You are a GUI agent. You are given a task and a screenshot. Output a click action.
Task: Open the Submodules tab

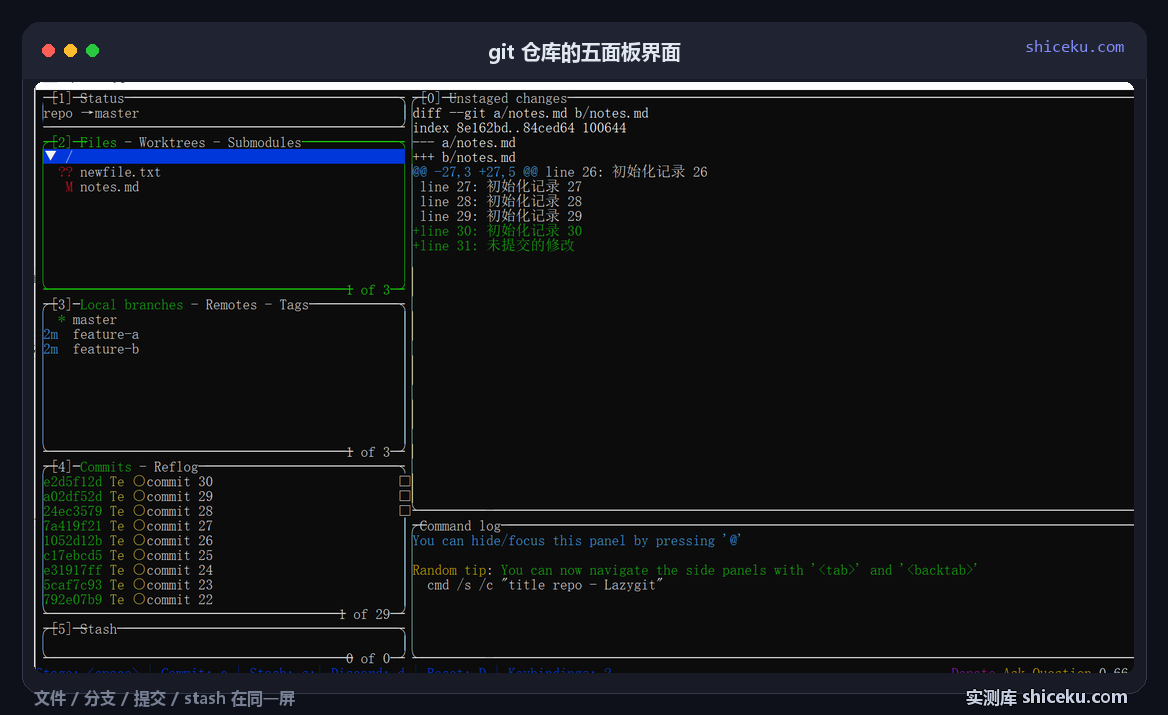[264, 142]
